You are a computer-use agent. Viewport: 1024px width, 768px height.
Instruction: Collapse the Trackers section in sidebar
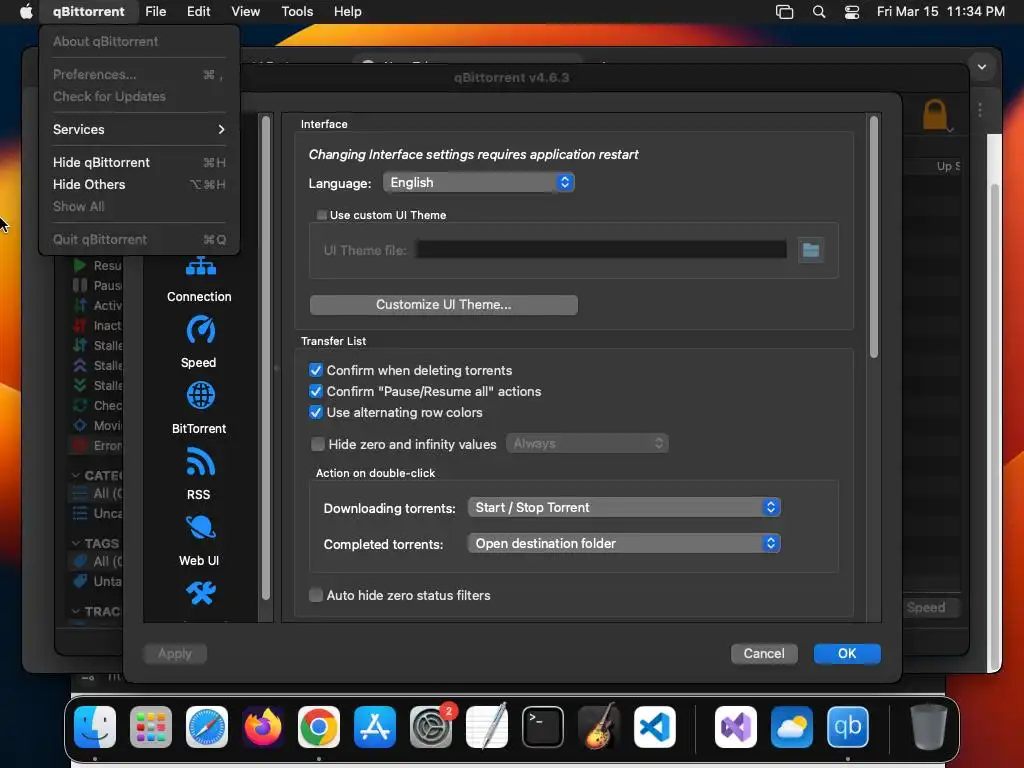pyautogui.click(x=76, y=611)
